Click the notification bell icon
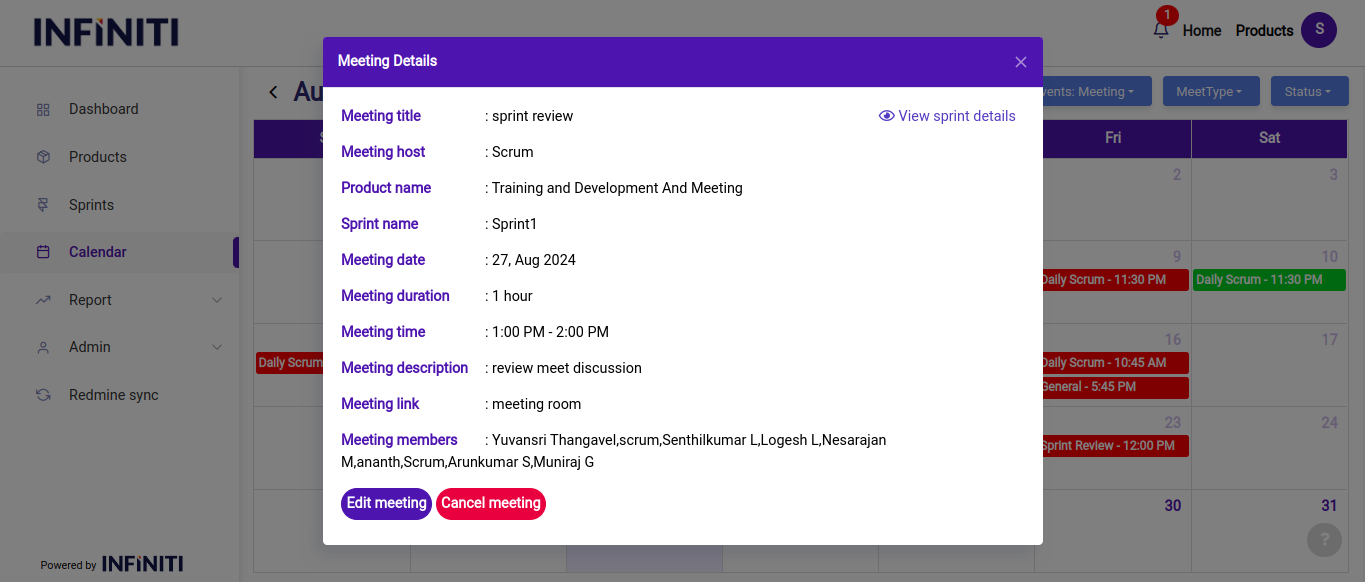Viewport: 1365px width, 582px height. (x=1161, y=30)
